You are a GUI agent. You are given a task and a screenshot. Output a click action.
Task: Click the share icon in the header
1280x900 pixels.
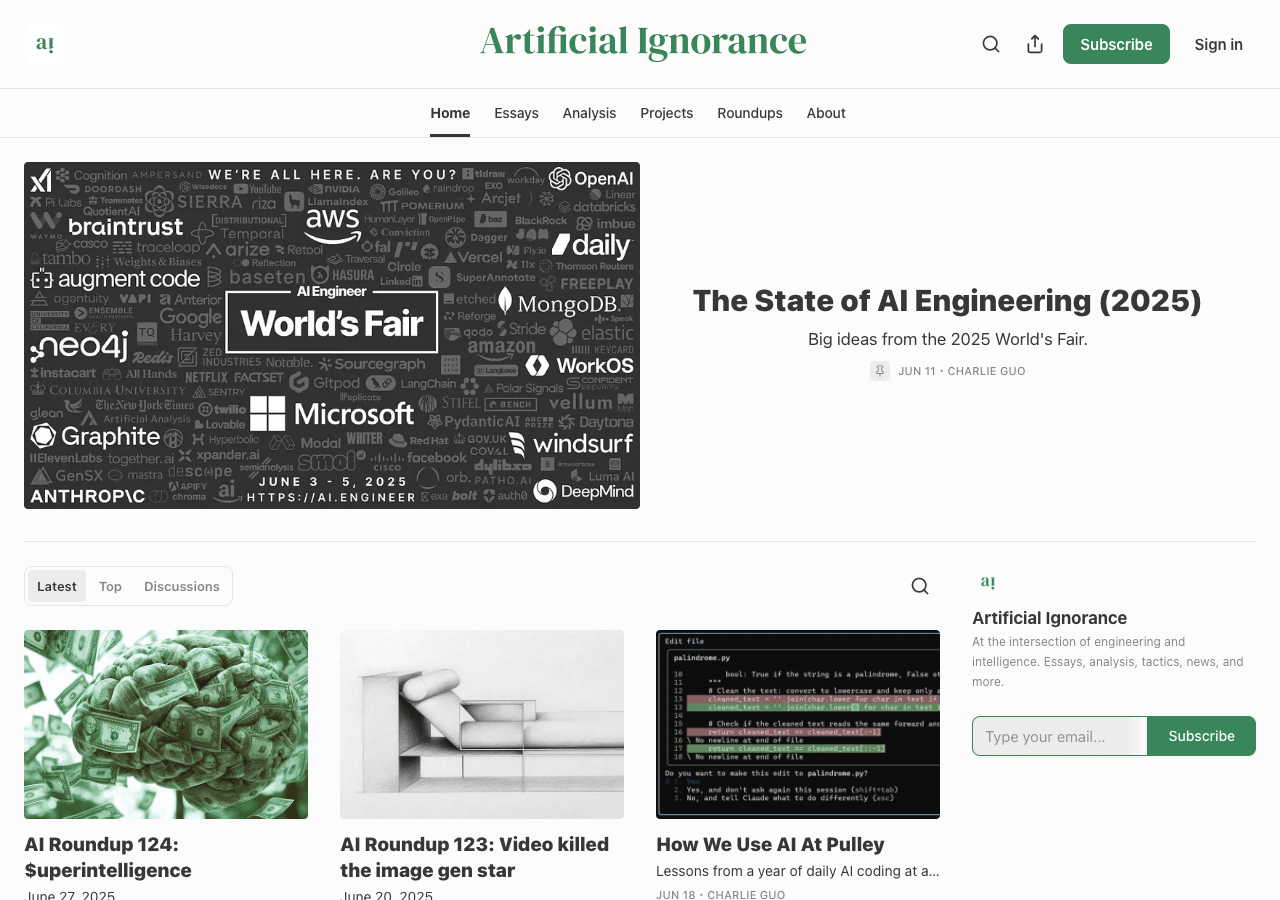pos(1035,44)
